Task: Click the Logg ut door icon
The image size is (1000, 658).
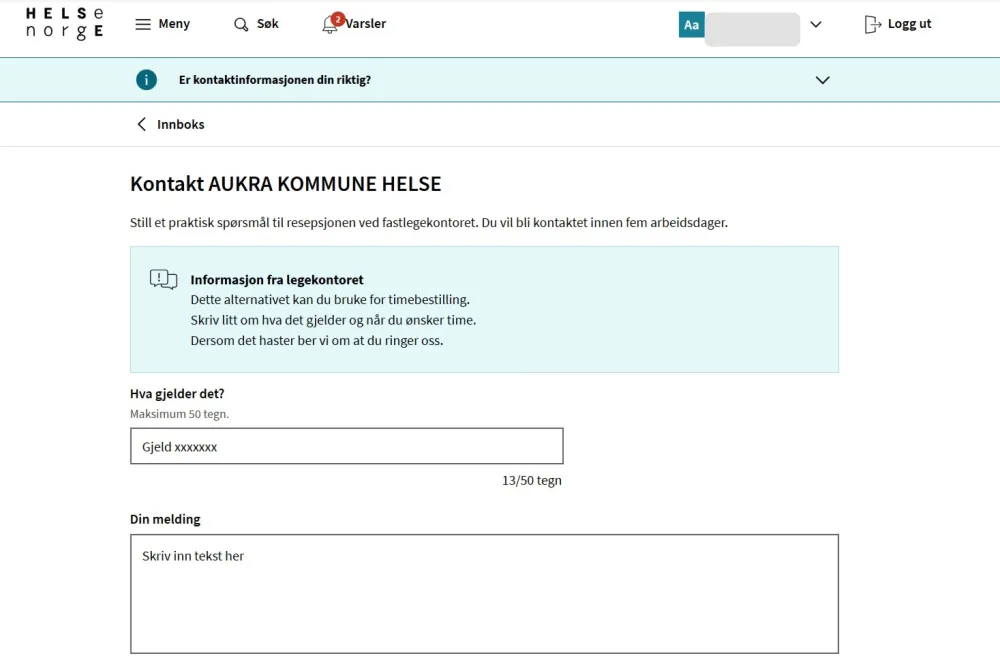Action: click(873, 24)
